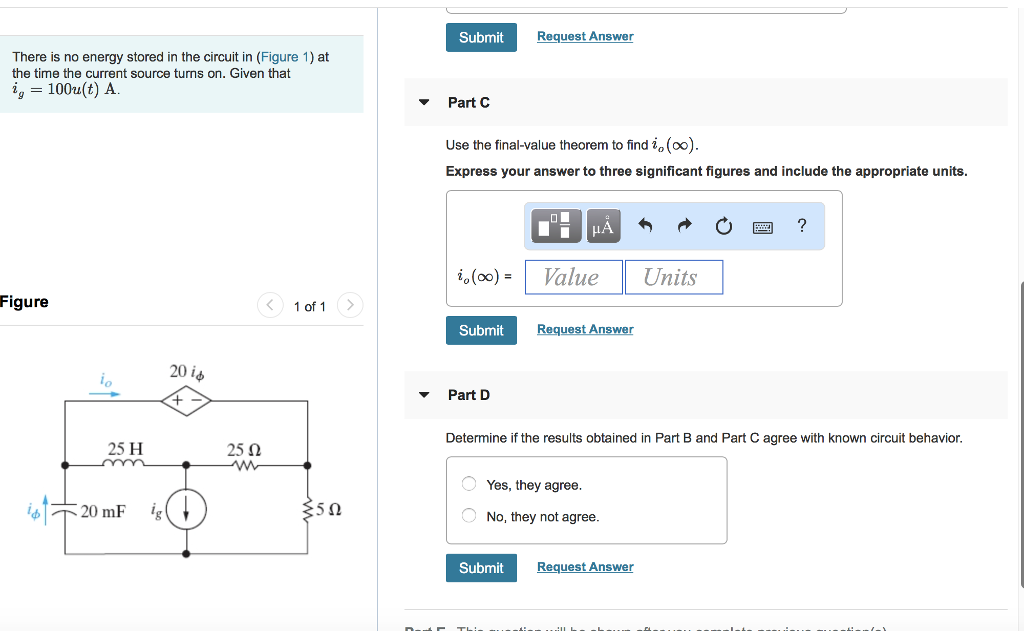Click the Value input field

click(x=573, y=277)
